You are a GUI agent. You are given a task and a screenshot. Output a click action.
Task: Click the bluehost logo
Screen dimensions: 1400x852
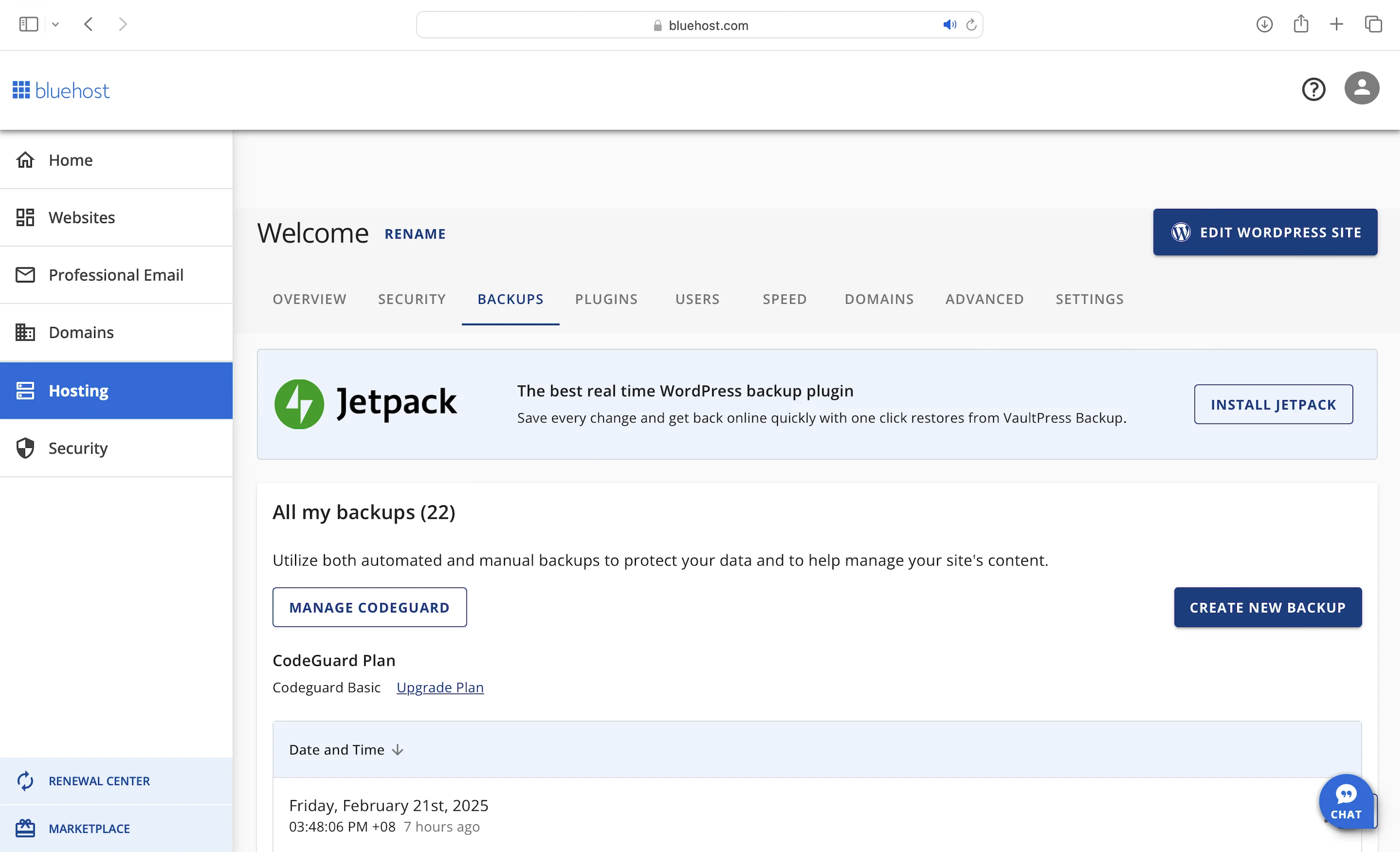pos(61,90)
